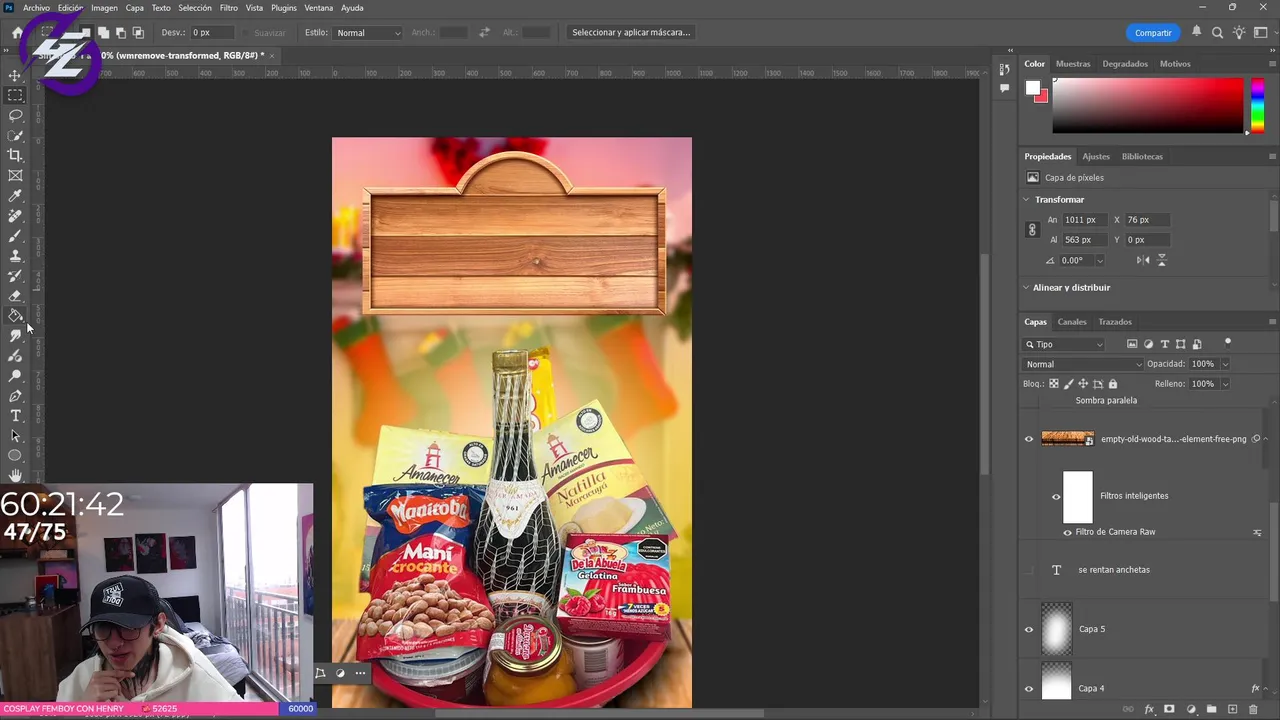Open the Capa menu

coord(134,8)
